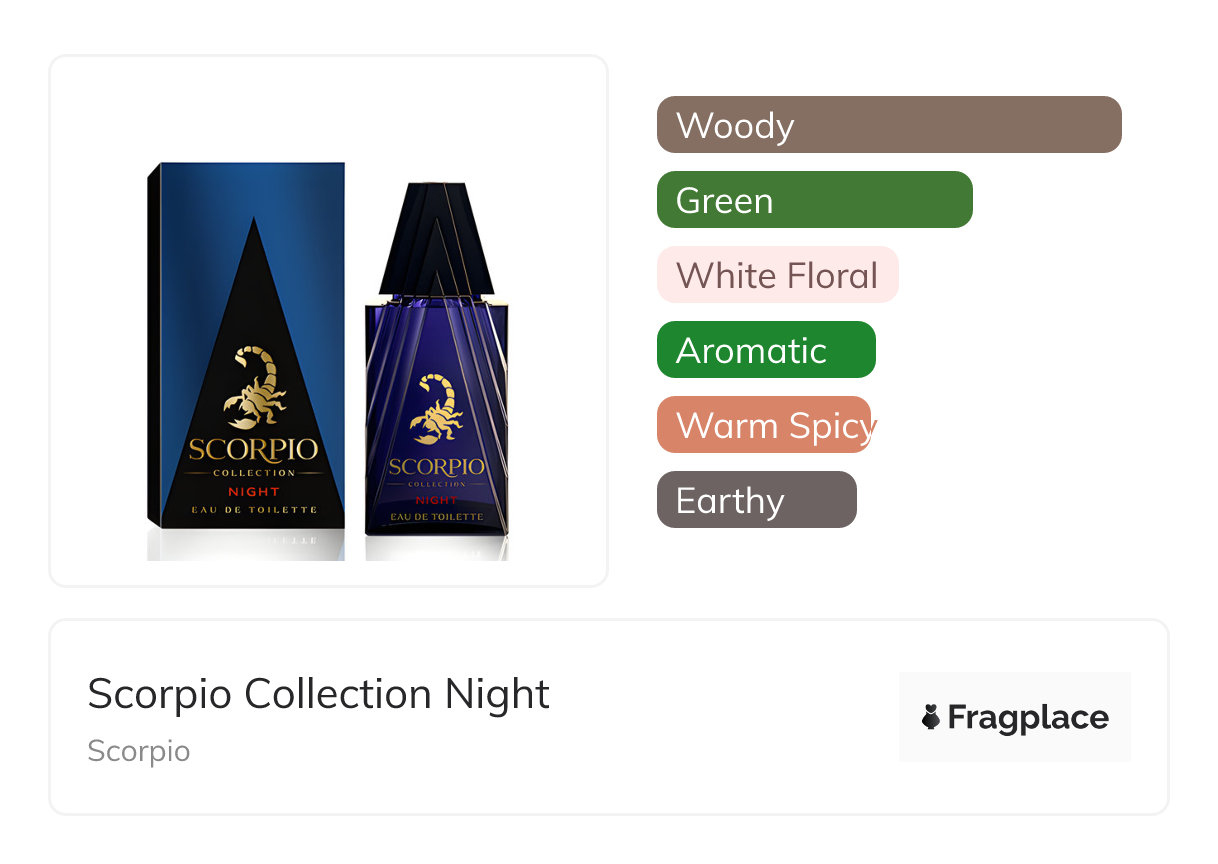Click the Fragplace wordmark text
1218x864 pixels.
click(1028, 717)
